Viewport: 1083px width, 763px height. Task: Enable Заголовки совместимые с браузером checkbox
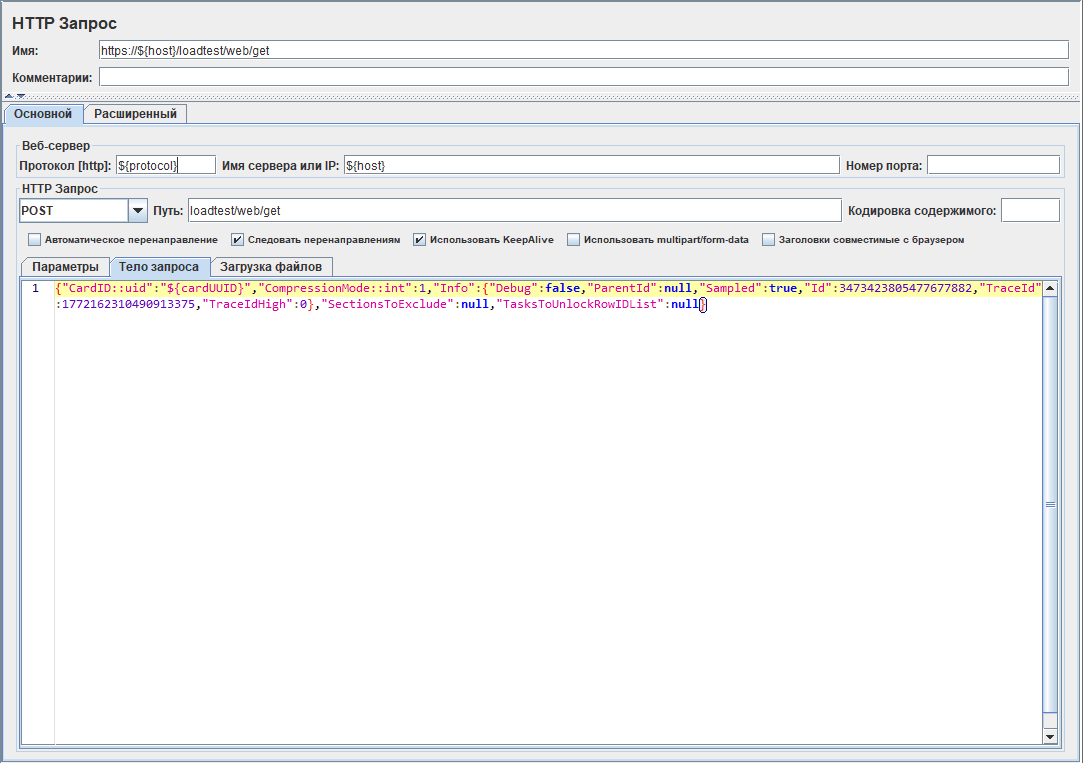click(x=768, y=240)
